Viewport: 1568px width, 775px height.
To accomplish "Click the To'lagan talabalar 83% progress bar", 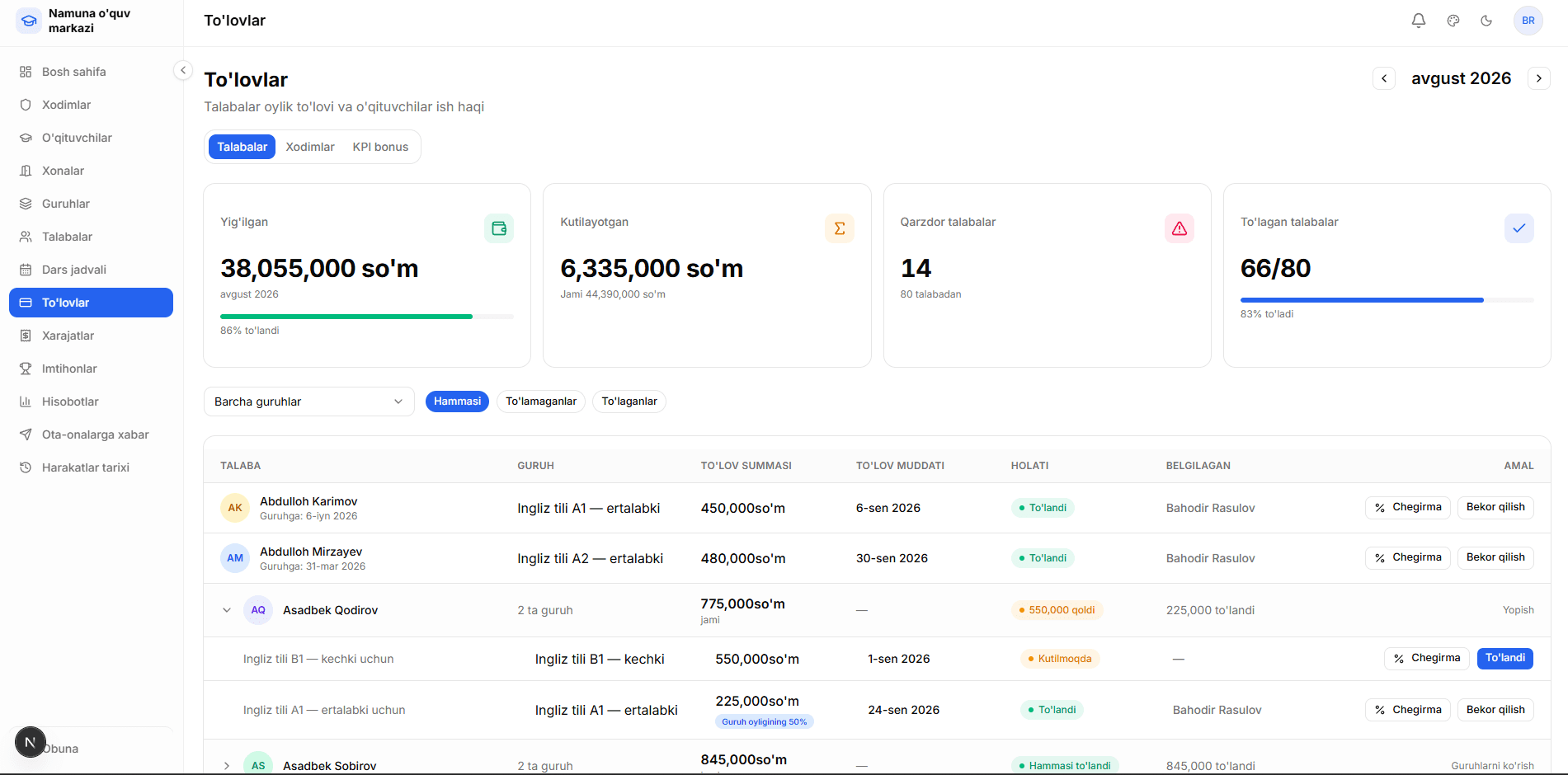I will point(1387,300).
